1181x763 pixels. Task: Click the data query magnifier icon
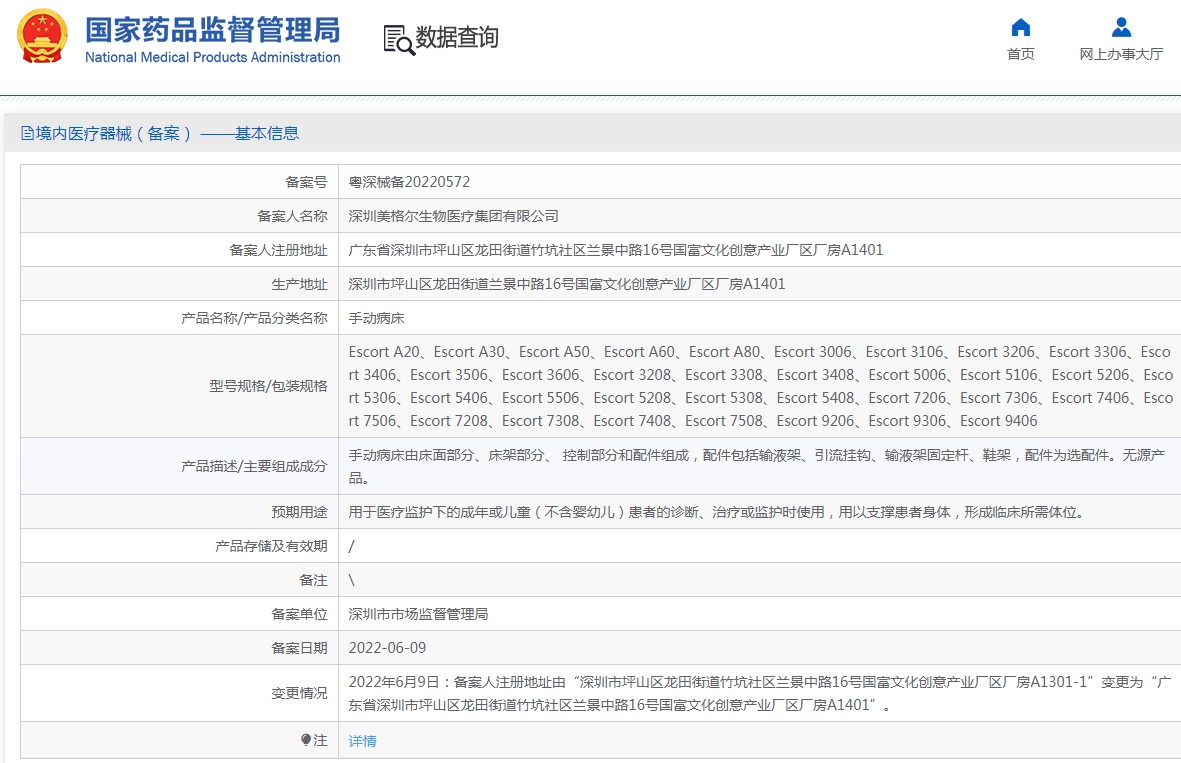tap(398, 40)
